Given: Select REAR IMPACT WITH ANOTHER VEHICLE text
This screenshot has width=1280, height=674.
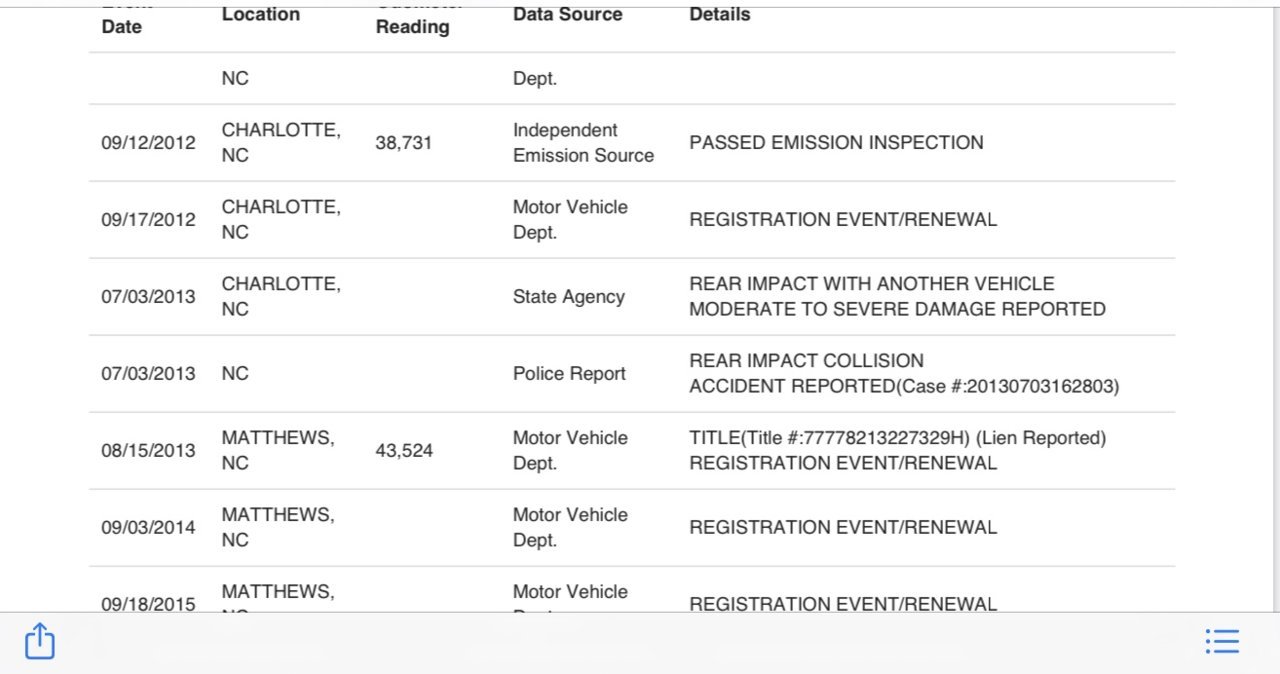Looking at the screenshot, I should coord(871,284).
